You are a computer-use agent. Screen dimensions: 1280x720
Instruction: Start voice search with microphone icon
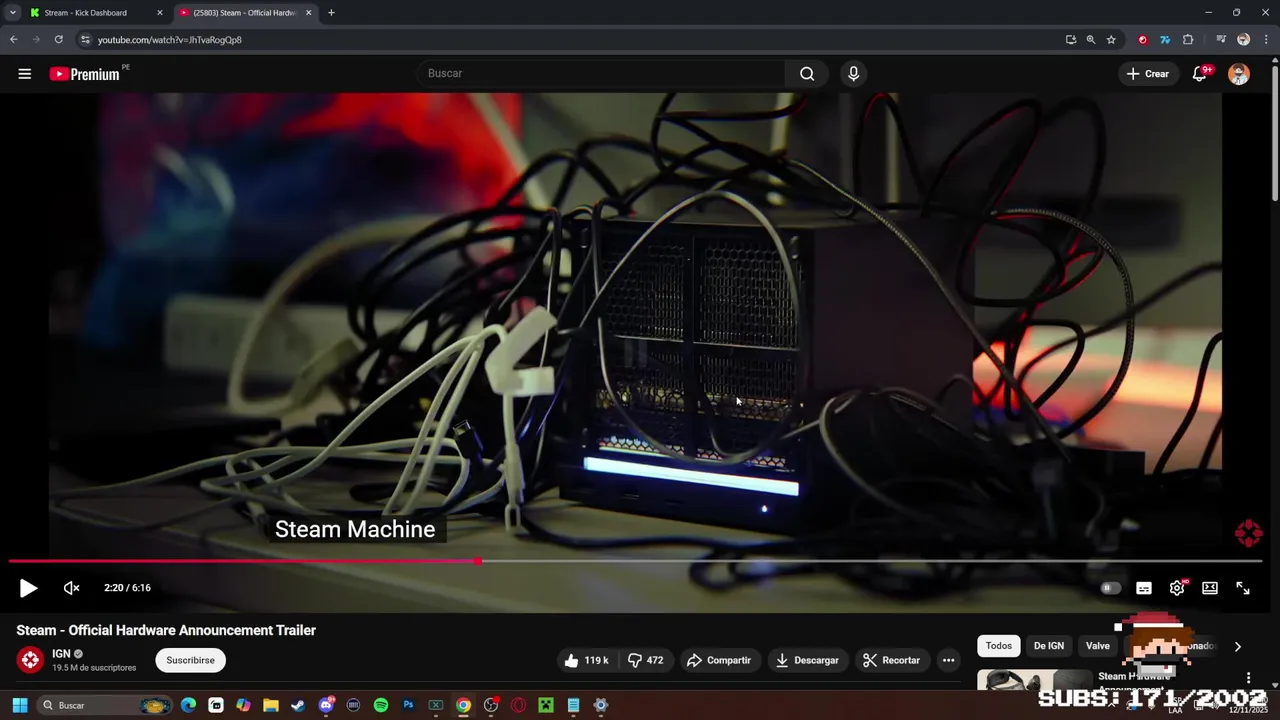pyautogui.click(x=853, y=73)
